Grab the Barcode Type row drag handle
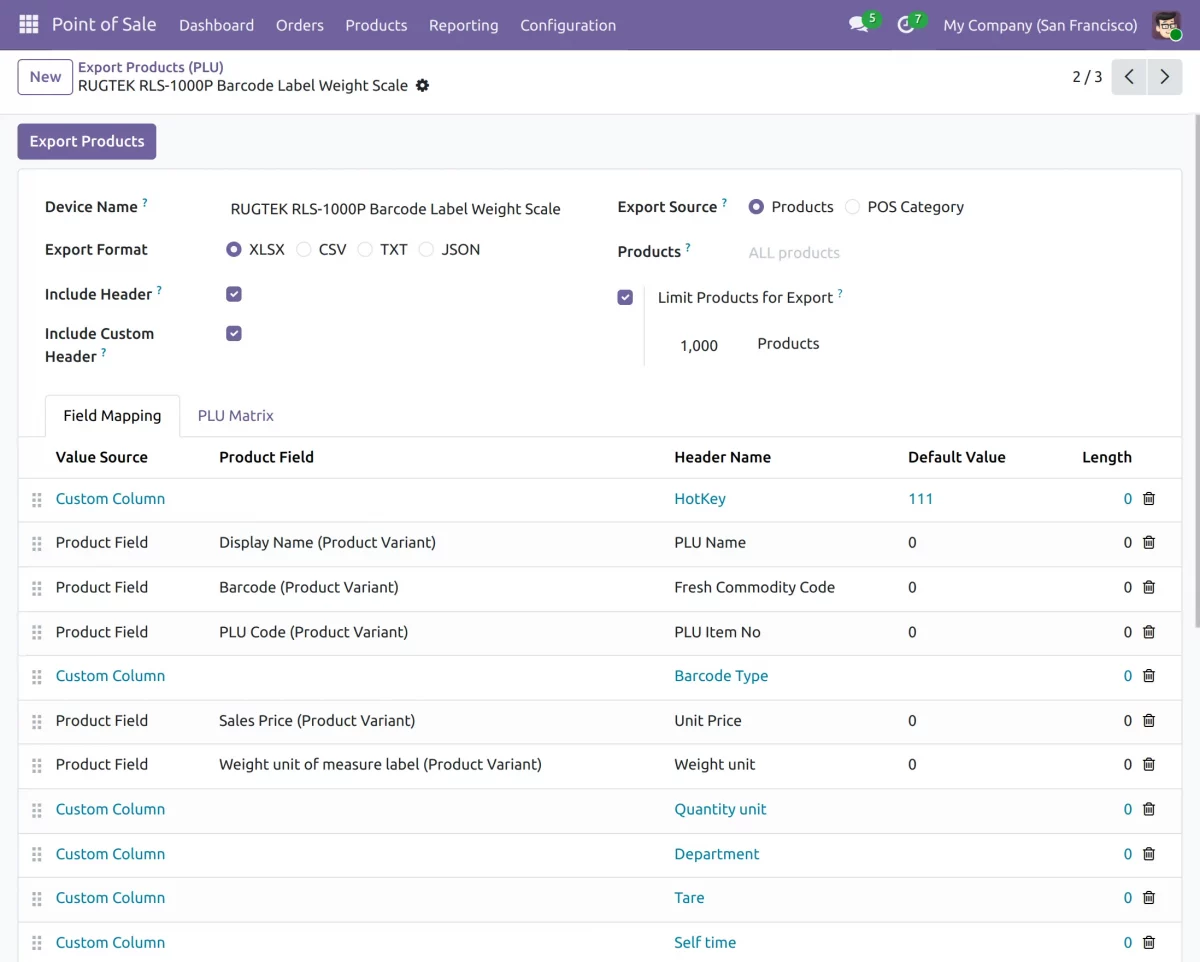1200x962 pixels. pyautogui.click(x=37, y=677)
